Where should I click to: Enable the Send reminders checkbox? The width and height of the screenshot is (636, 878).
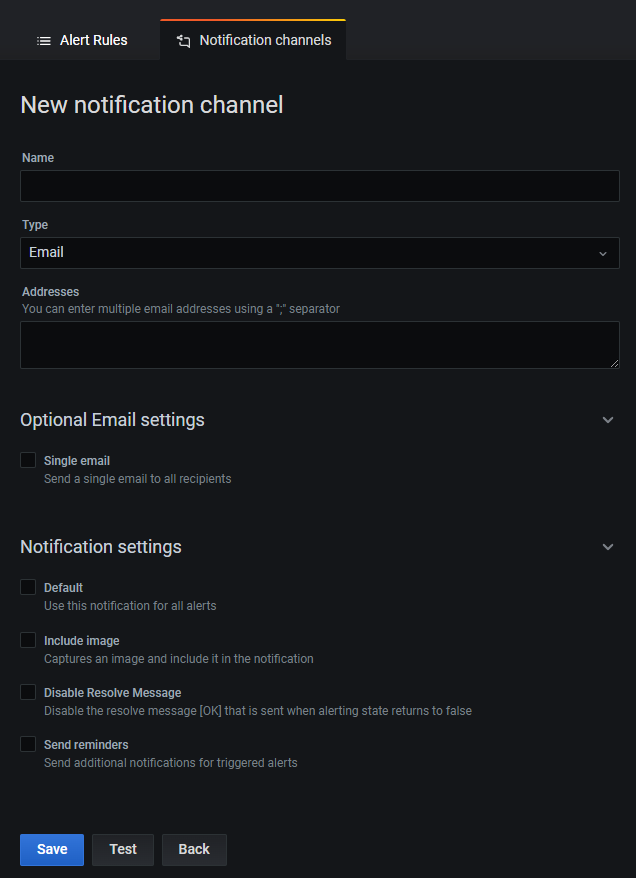pos(28,744)
